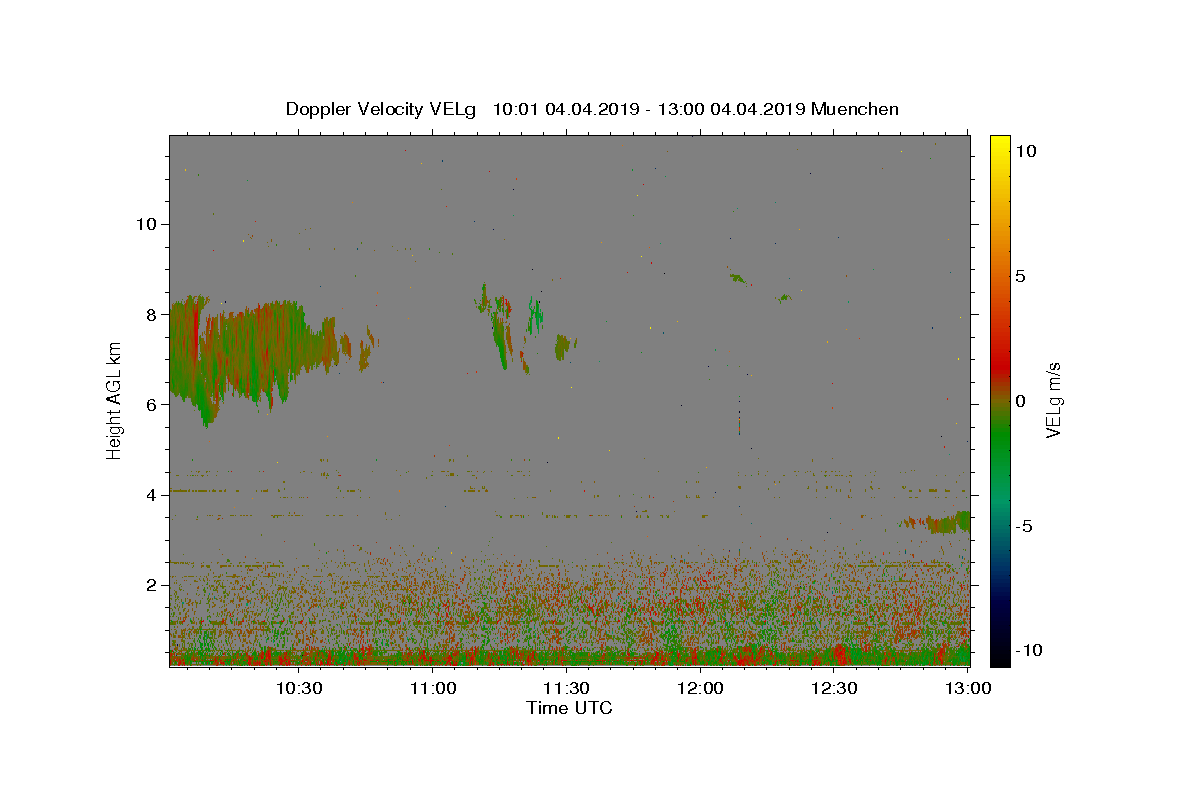1200x800 pixels.
Task: Click the 'VELg m/s' colorbar label
Action: (1053, 400)
